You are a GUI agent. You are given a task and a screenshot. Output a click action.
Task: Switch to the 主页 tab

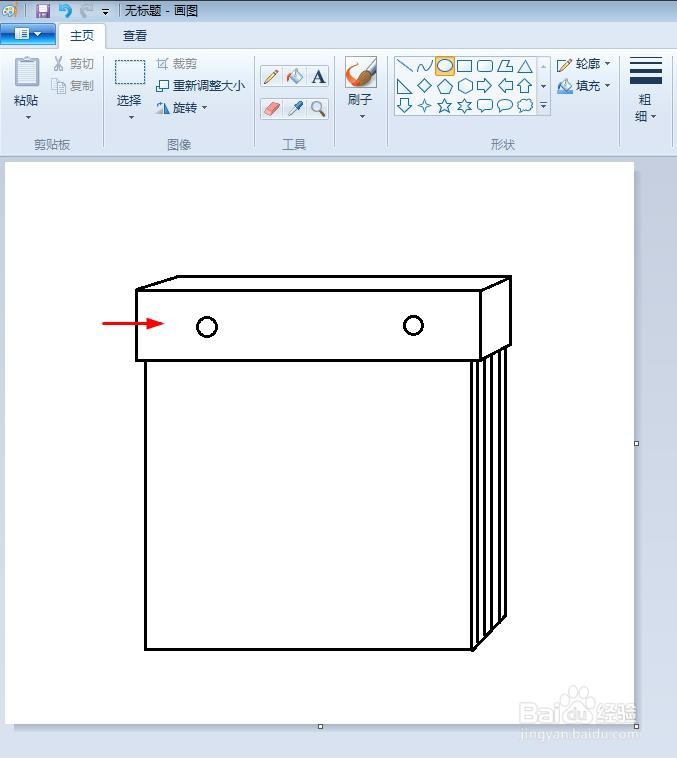tap(82, 35)
